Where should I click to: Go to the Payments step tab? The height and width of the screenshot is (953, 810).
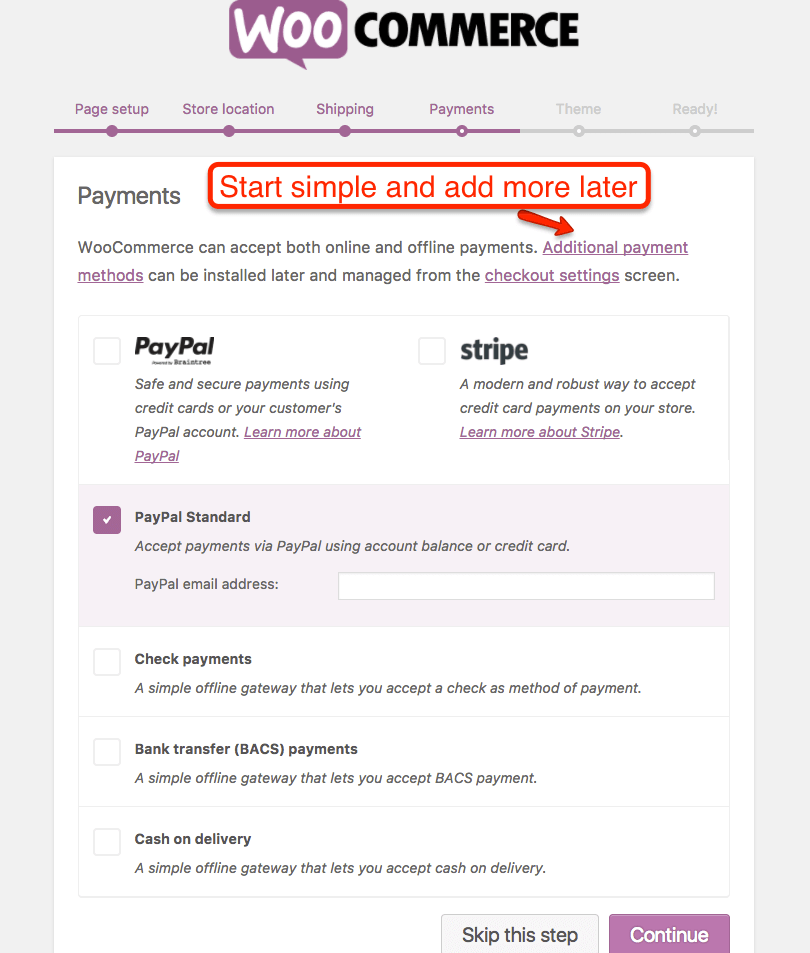pyautogui.click(x=462, y=109)
